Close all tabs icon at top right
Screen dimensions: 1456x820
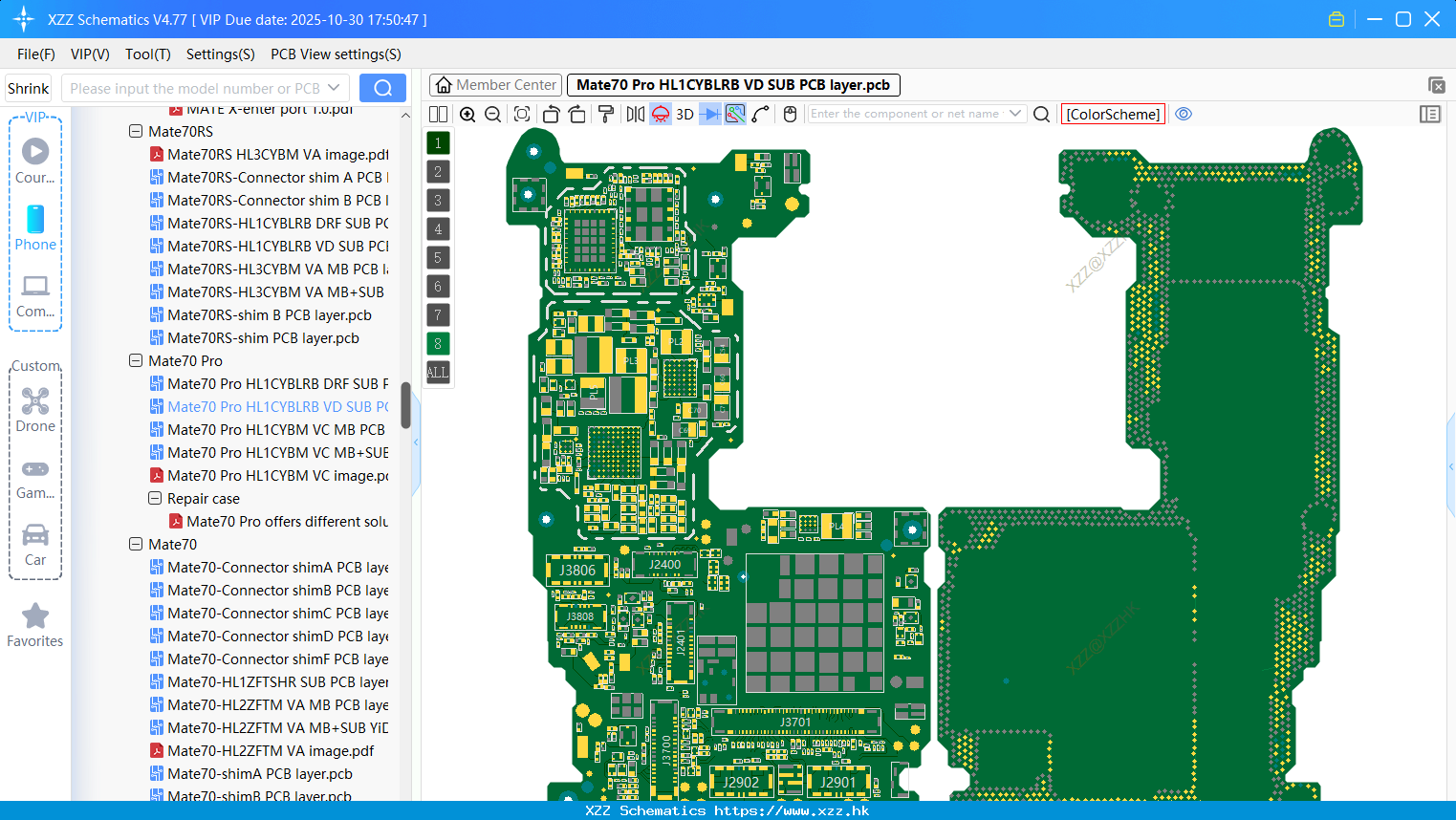(x=1436, y=85)
